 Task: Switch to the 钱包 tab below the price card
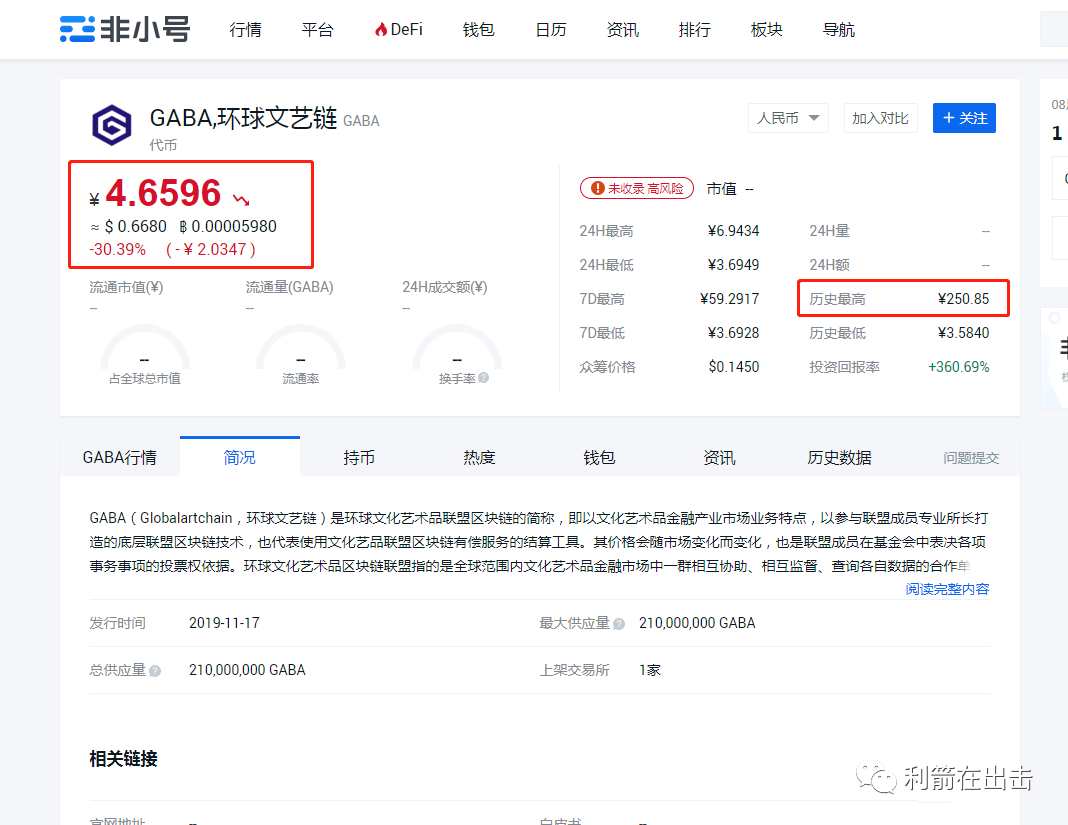(x=599, y=456)
